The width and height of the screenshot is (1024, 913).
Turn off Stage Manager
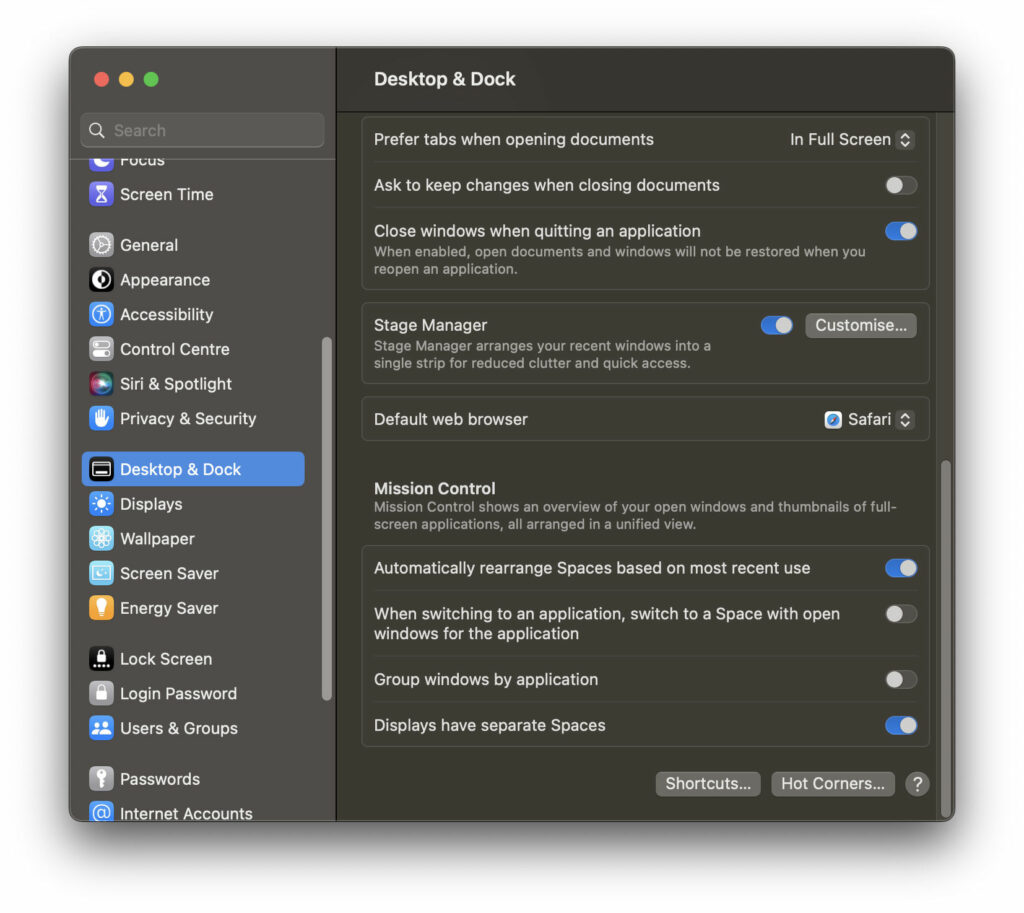[777, 325]
